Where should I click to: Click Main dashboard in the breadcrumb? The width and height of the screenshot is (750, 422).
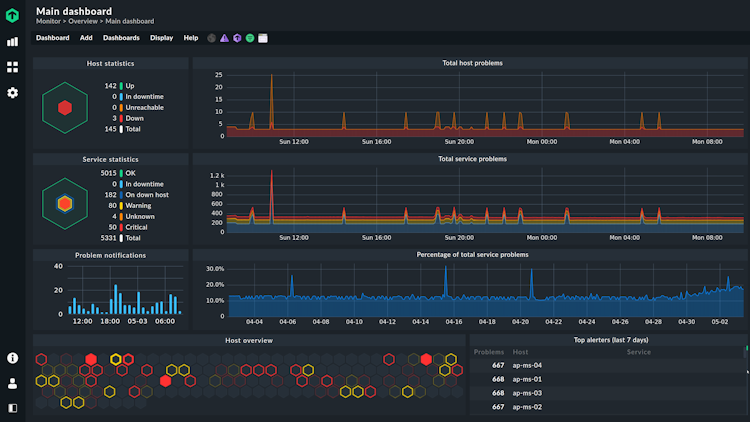tap(130, 21)
